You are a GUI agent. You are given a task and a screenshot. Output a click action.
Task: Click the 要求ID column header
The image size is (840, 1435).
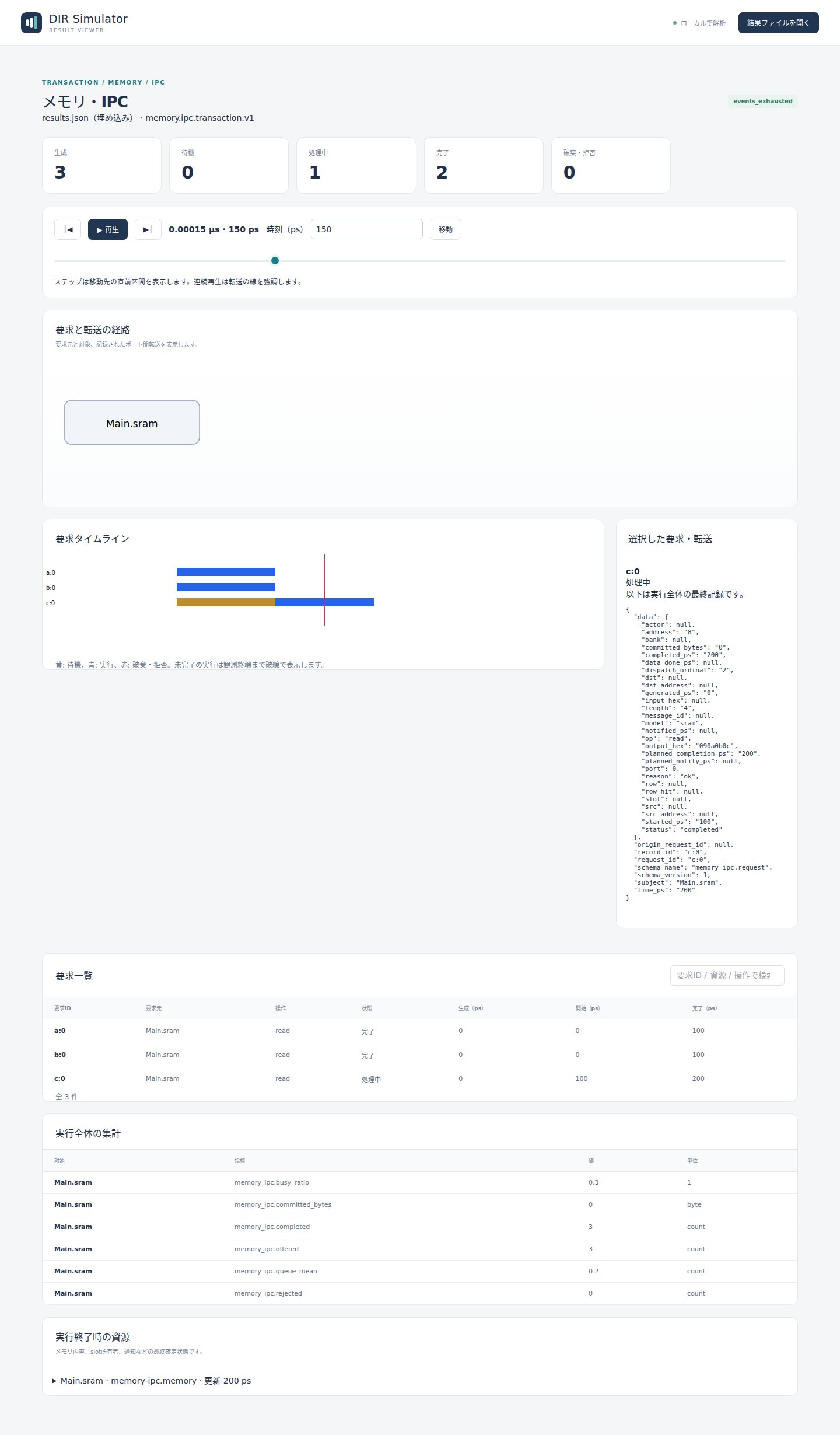pos(62,1008)
